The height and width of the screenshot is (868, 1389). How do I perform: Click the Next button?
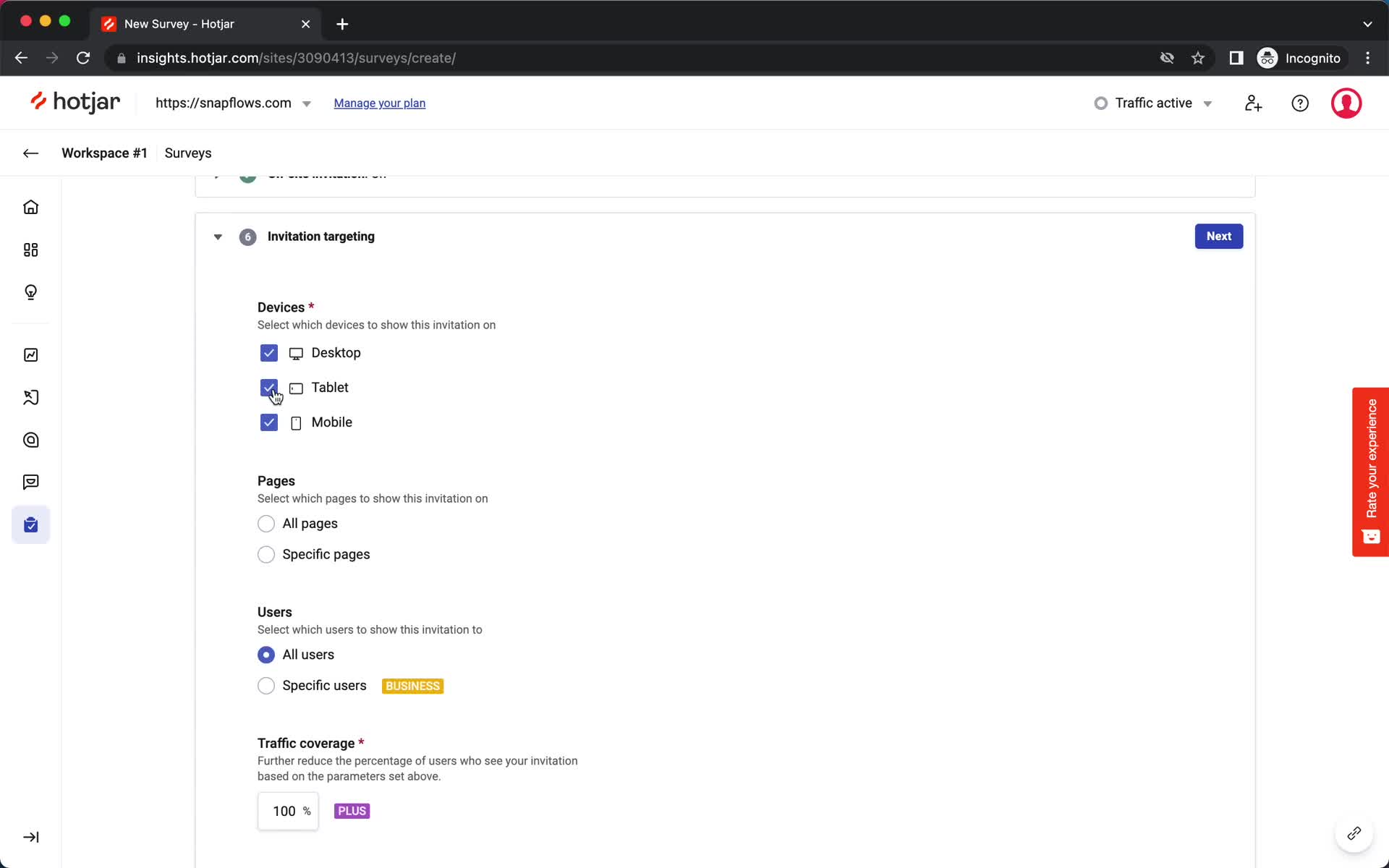1218,236
